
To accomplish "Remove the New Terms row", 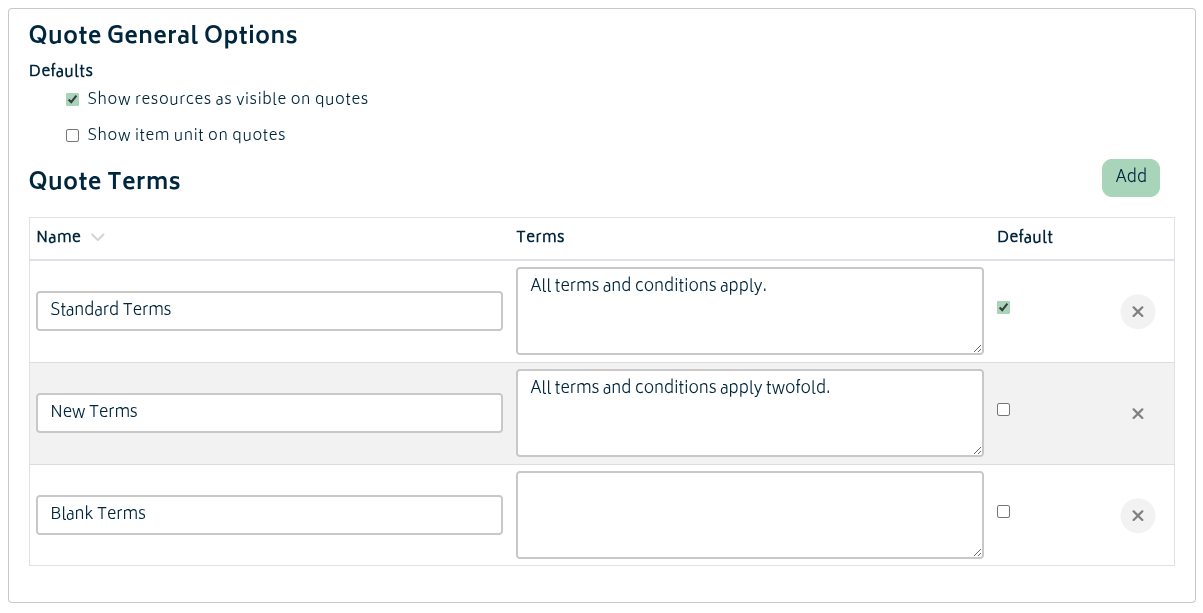I will (x=1137, y=414).
